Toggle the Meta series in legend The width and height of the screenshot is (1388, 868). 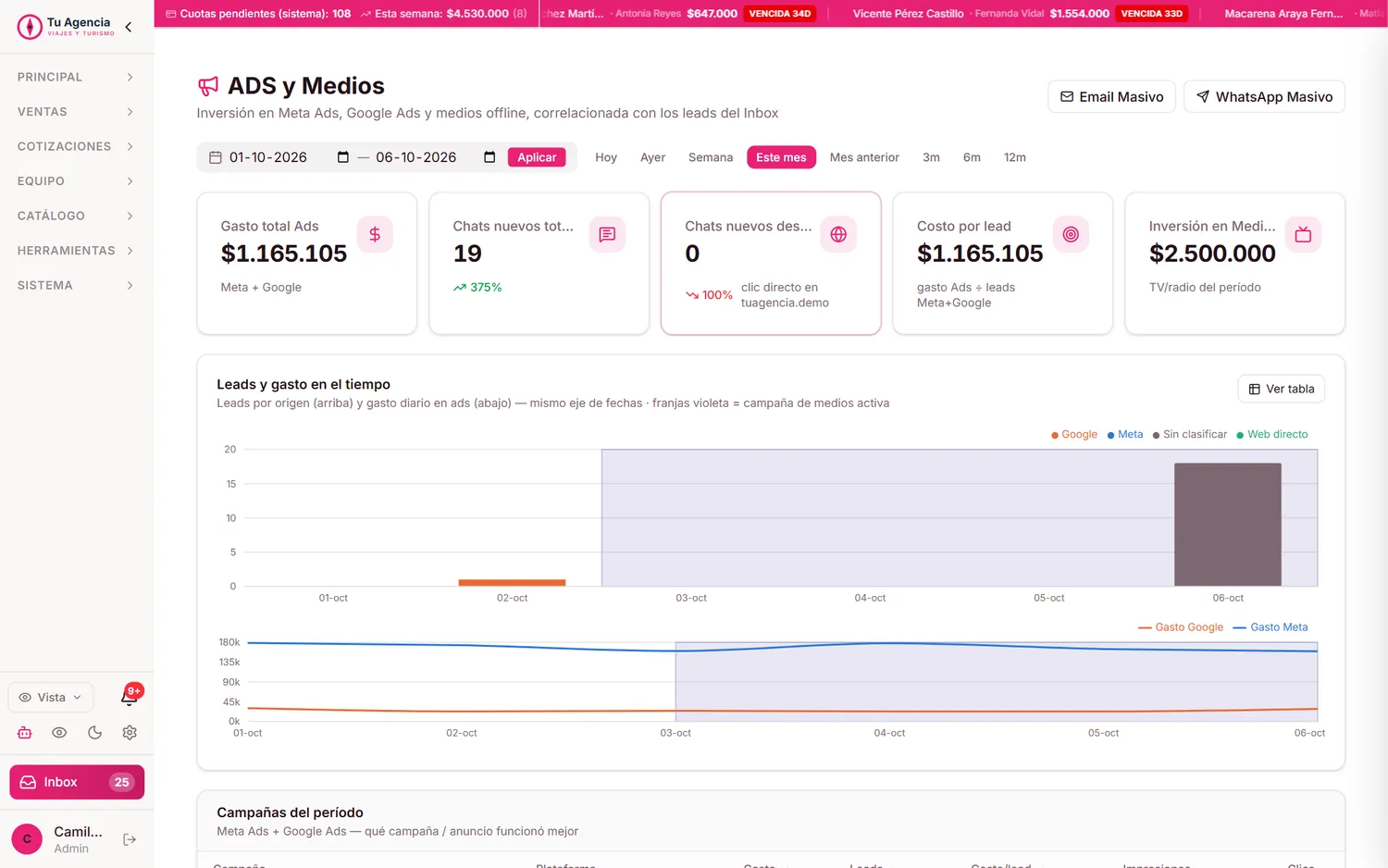coord(1125,434)
